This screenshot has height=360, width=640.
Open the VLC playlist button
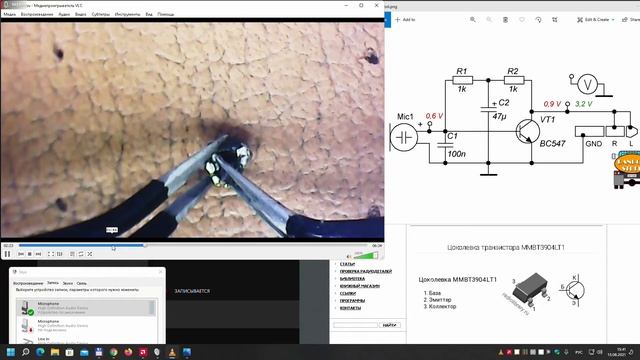(72, 254)
